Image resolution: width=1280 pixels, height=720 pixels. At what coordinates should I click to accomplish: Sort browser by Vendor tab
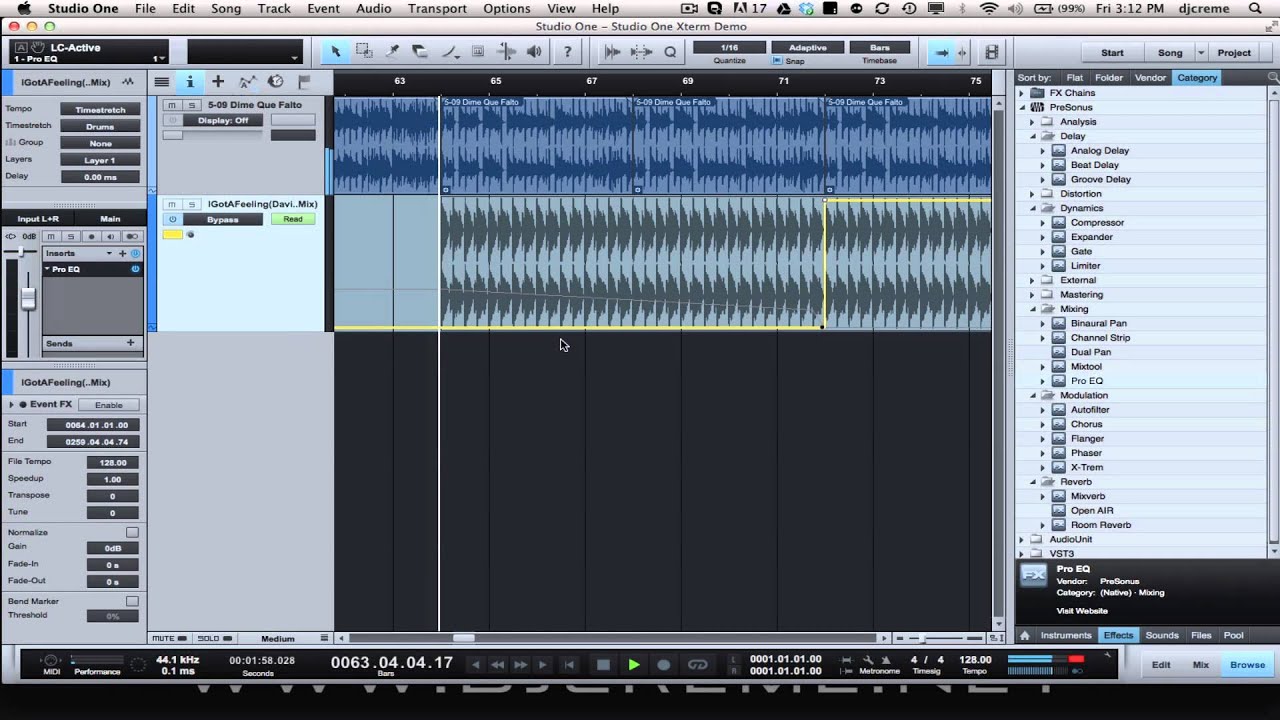1150,77
